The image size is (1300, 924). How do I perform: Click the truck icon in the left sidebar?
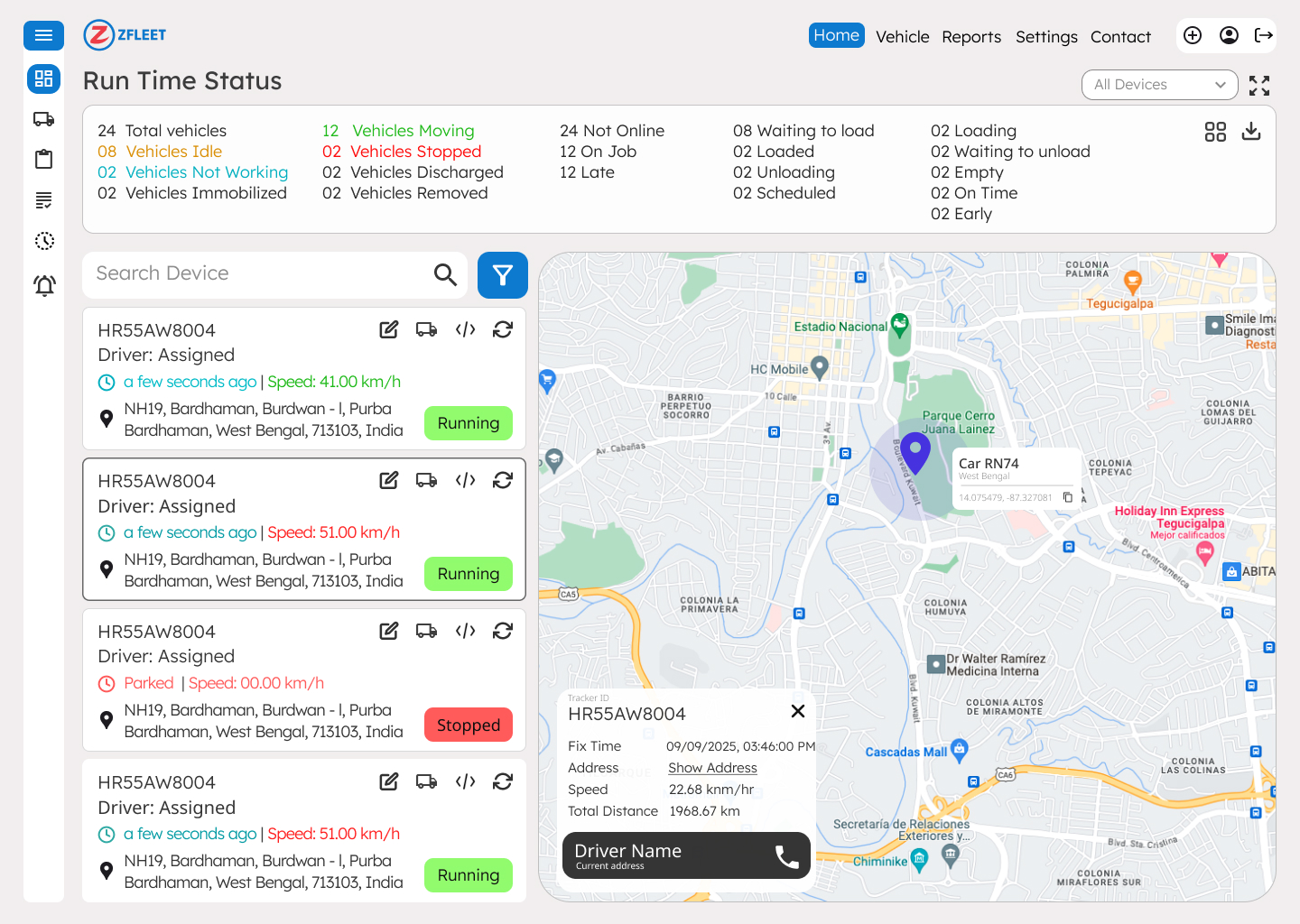(43, 119)
